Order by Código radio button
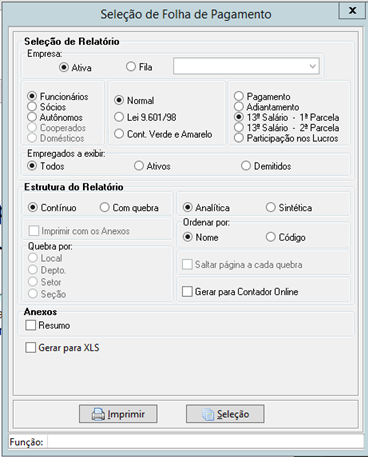This screenshot has width=368, height=457. [271, 237]
